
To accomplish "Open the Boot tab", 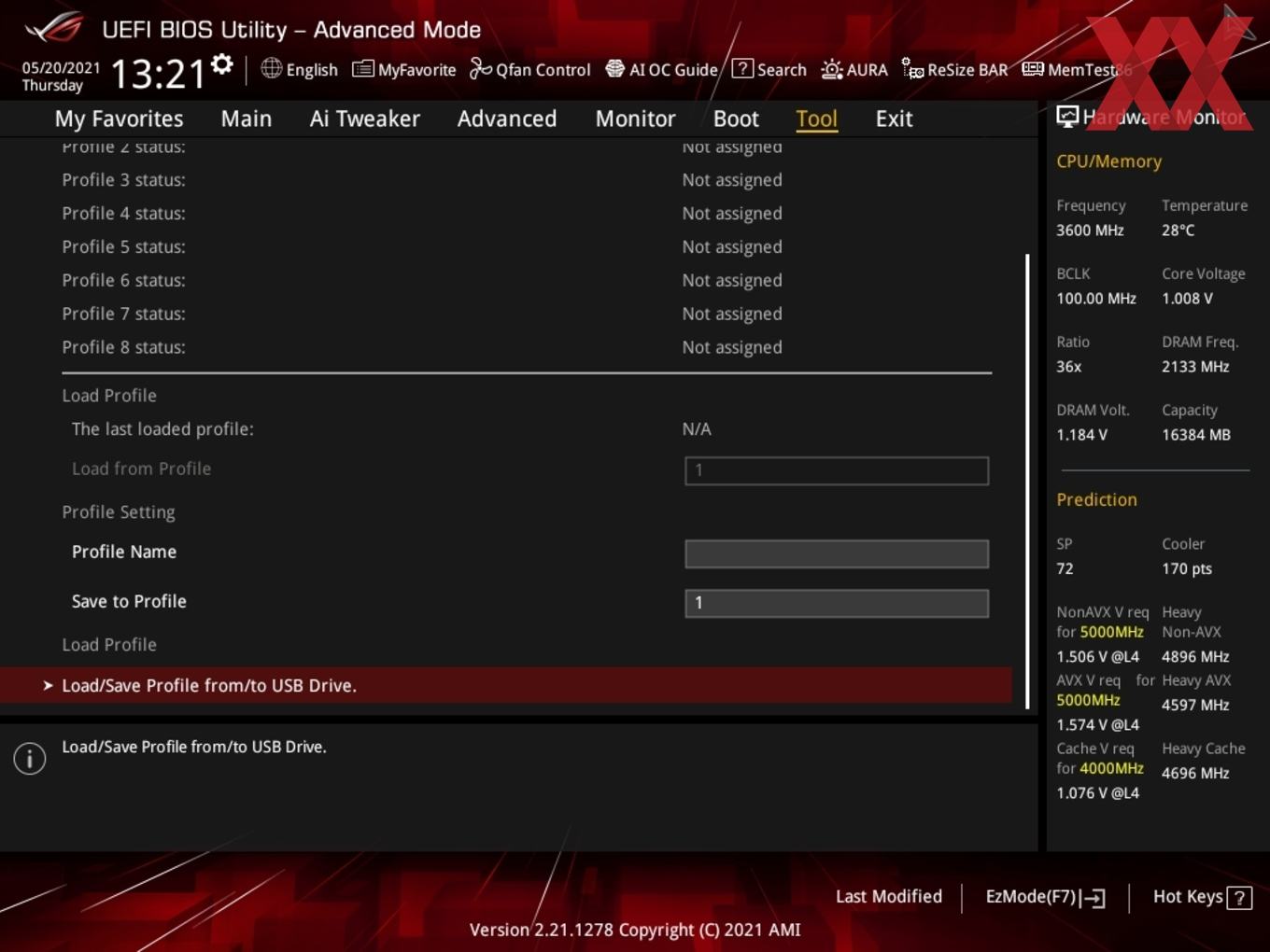I will (x=736, y=119).
